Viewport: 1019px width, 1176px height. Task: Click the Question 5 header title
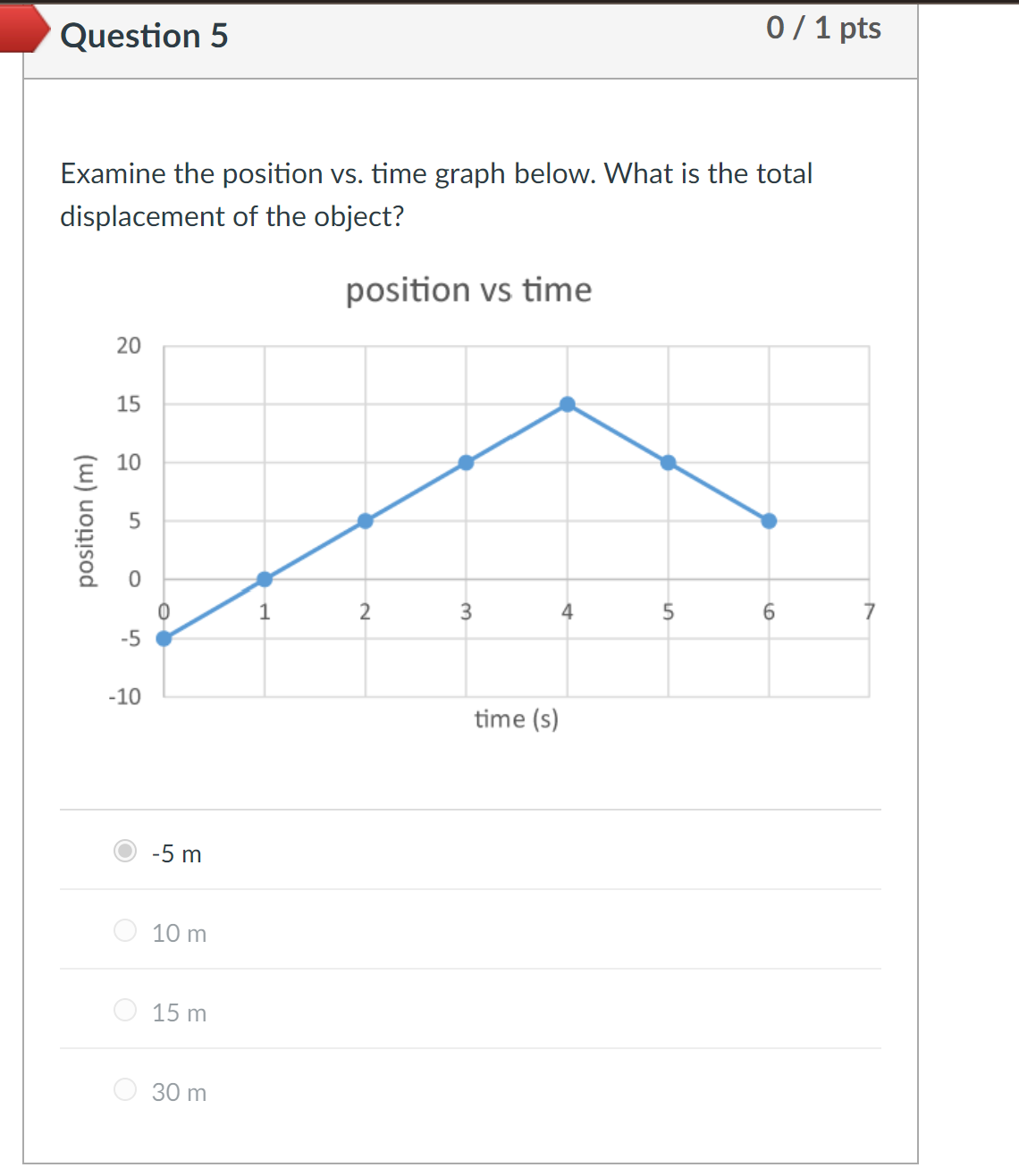(x=143, y=37)
